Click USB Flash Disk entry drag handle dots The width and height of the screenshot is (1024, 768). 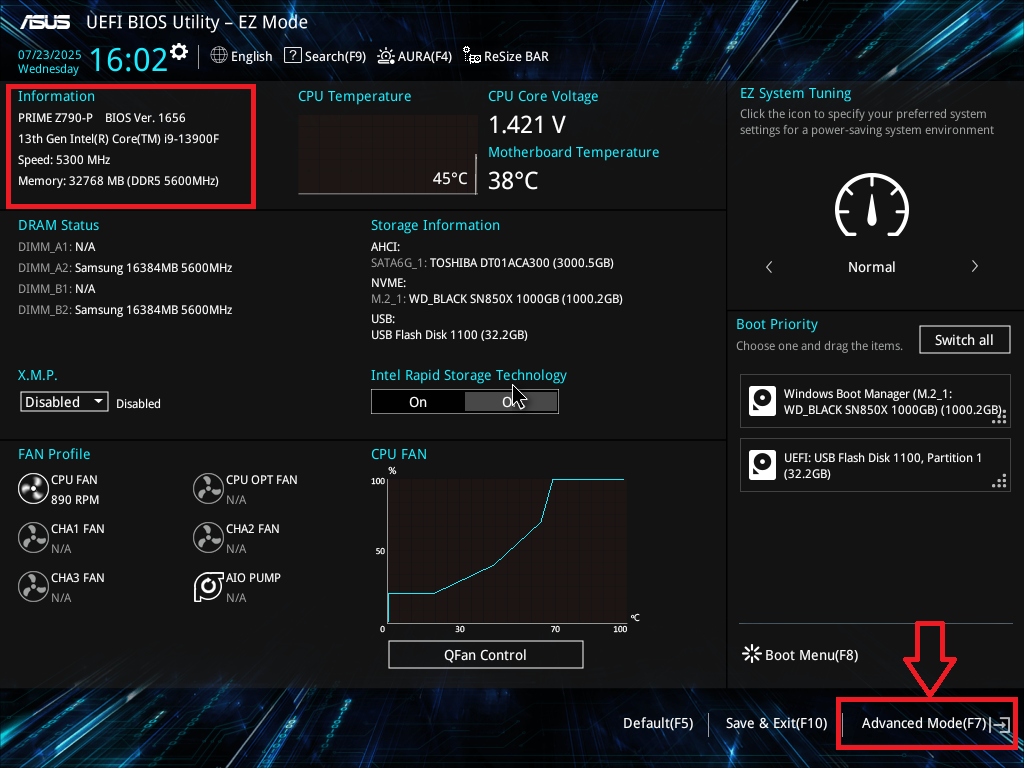pyautogui.click(x=999, y=482)
